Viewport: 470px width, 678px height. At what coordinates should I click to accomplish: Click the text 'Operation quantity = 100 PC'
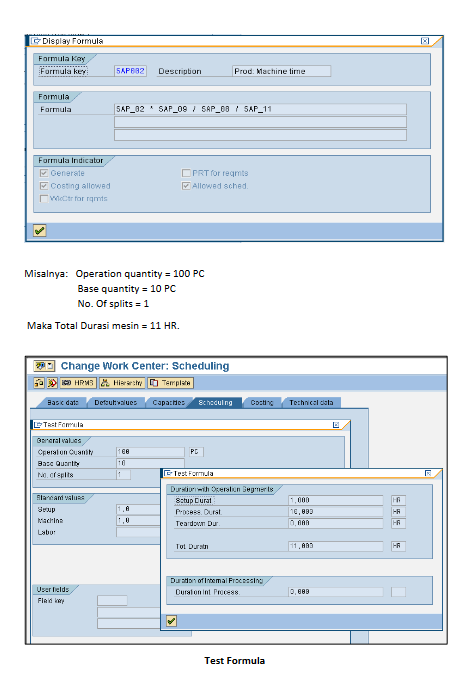pyautogui.click(x=140, y=274)
